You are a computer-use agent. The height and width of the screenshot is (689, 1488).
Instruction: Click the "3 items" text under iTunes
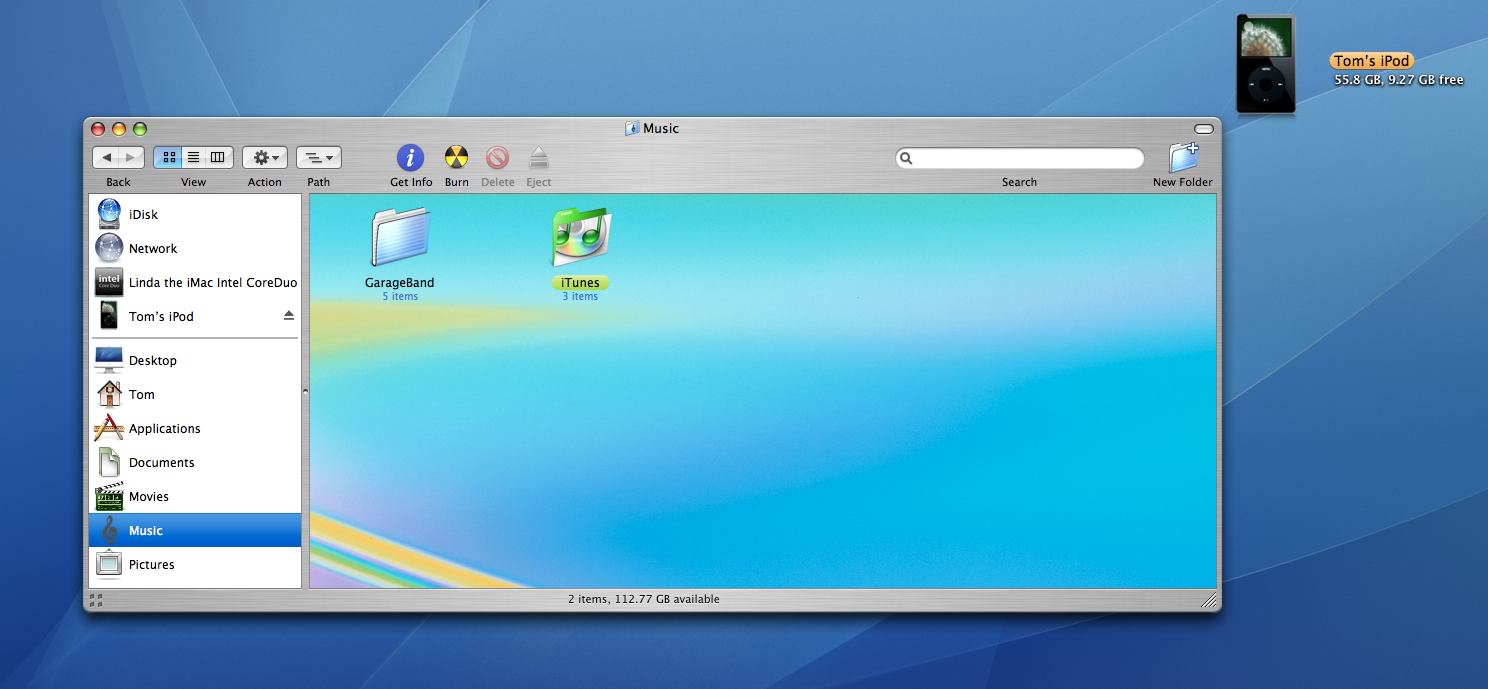coord(580,297)
